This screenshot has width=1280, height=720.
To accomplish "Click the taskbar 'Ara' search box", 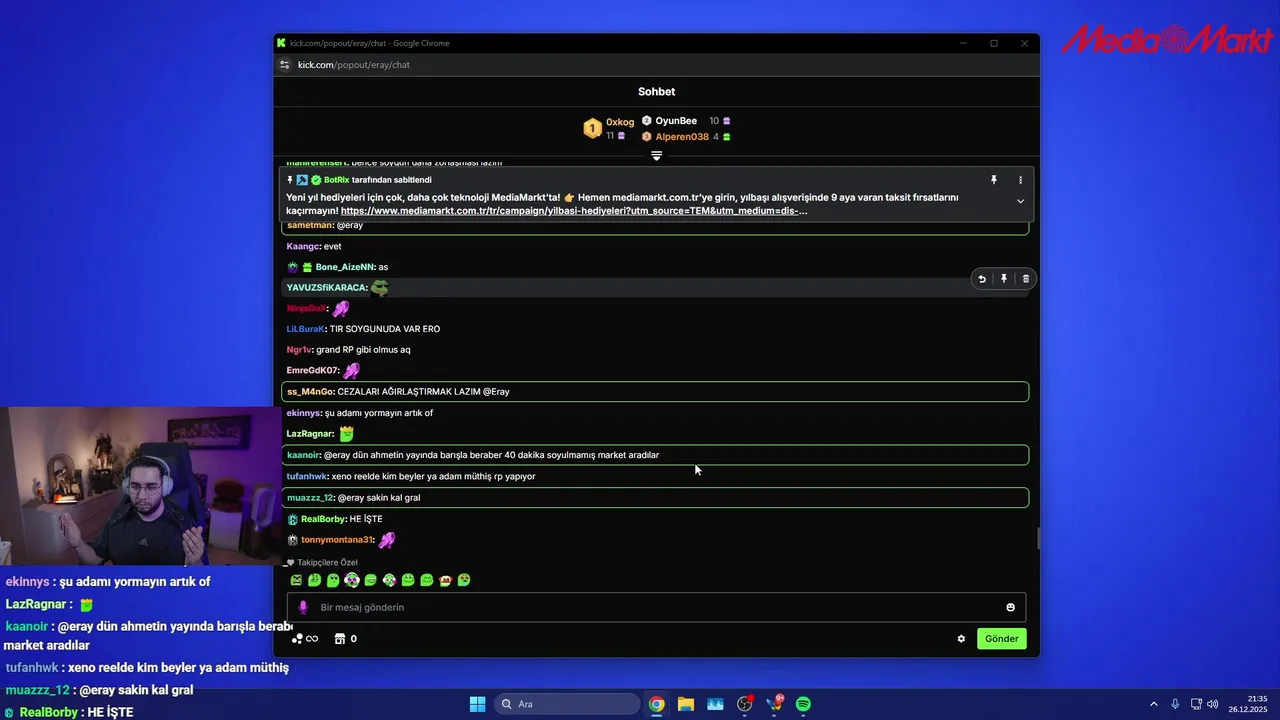I will click(567, 704).
